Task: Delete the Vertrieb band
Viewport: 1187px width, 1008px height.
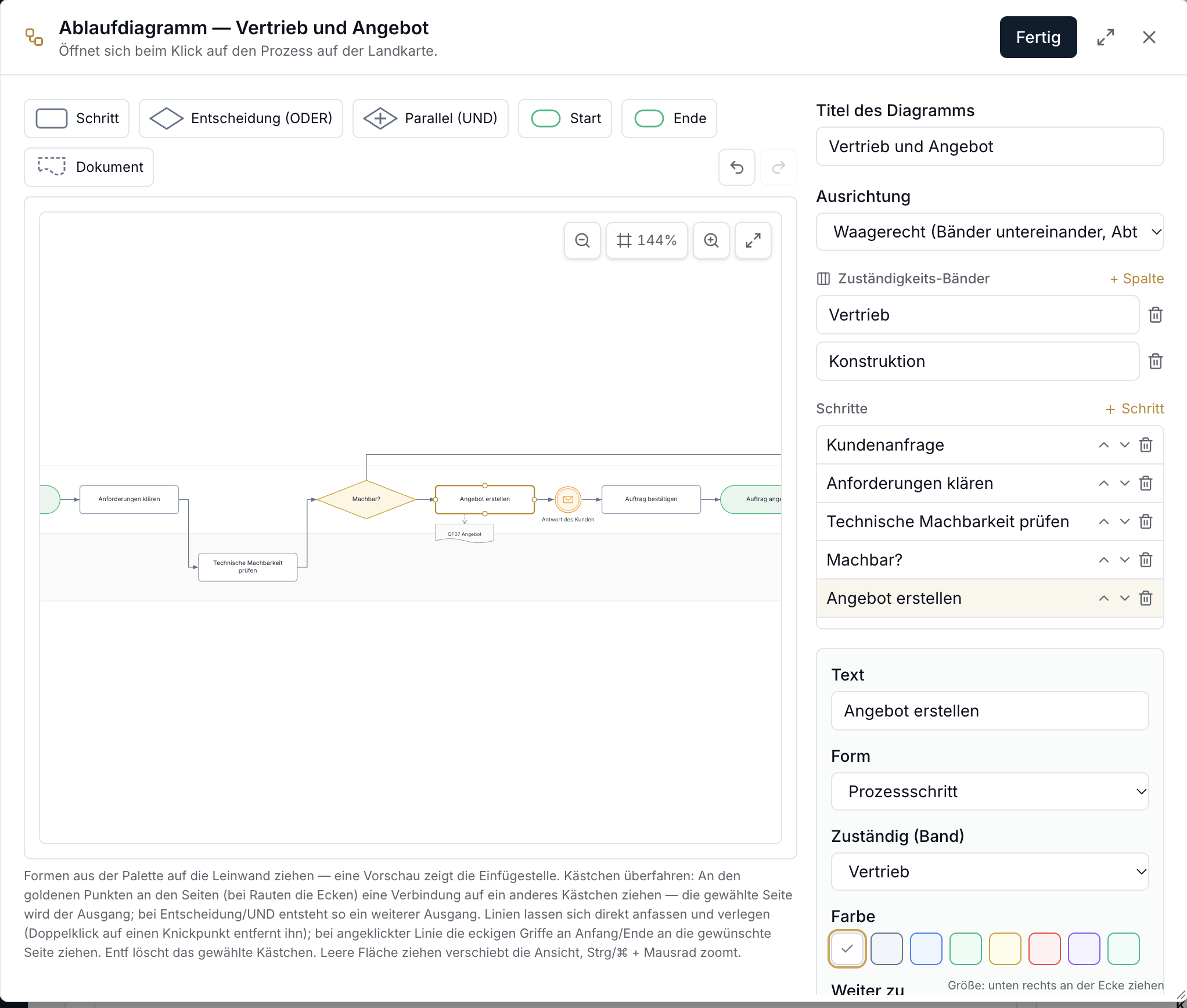Action: point(1155,315)
